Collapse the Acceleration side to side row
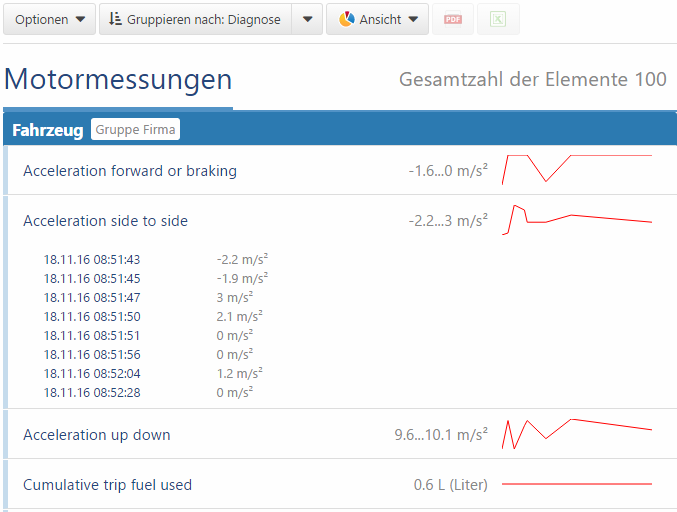677x512 pixels. pos(105,221)
